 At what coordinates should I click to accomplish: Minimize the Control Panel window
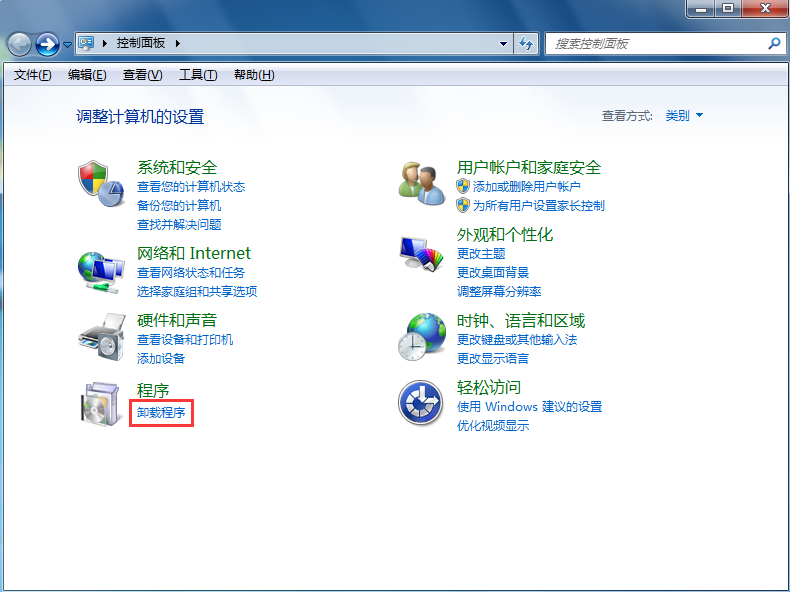click(x=701, y=8)
